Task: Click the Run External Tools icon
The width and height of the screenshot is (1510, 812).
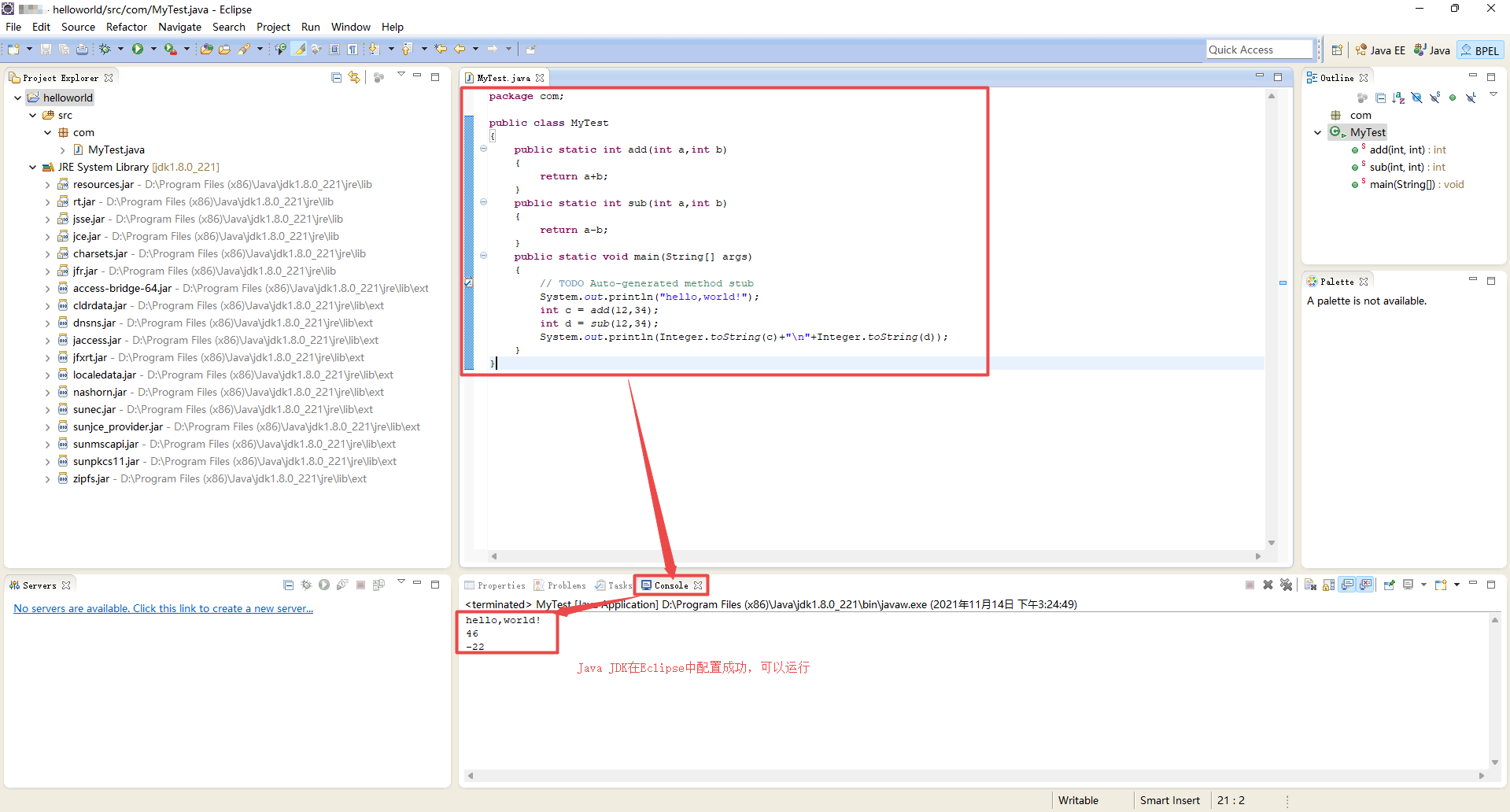Action: [171, 49]
